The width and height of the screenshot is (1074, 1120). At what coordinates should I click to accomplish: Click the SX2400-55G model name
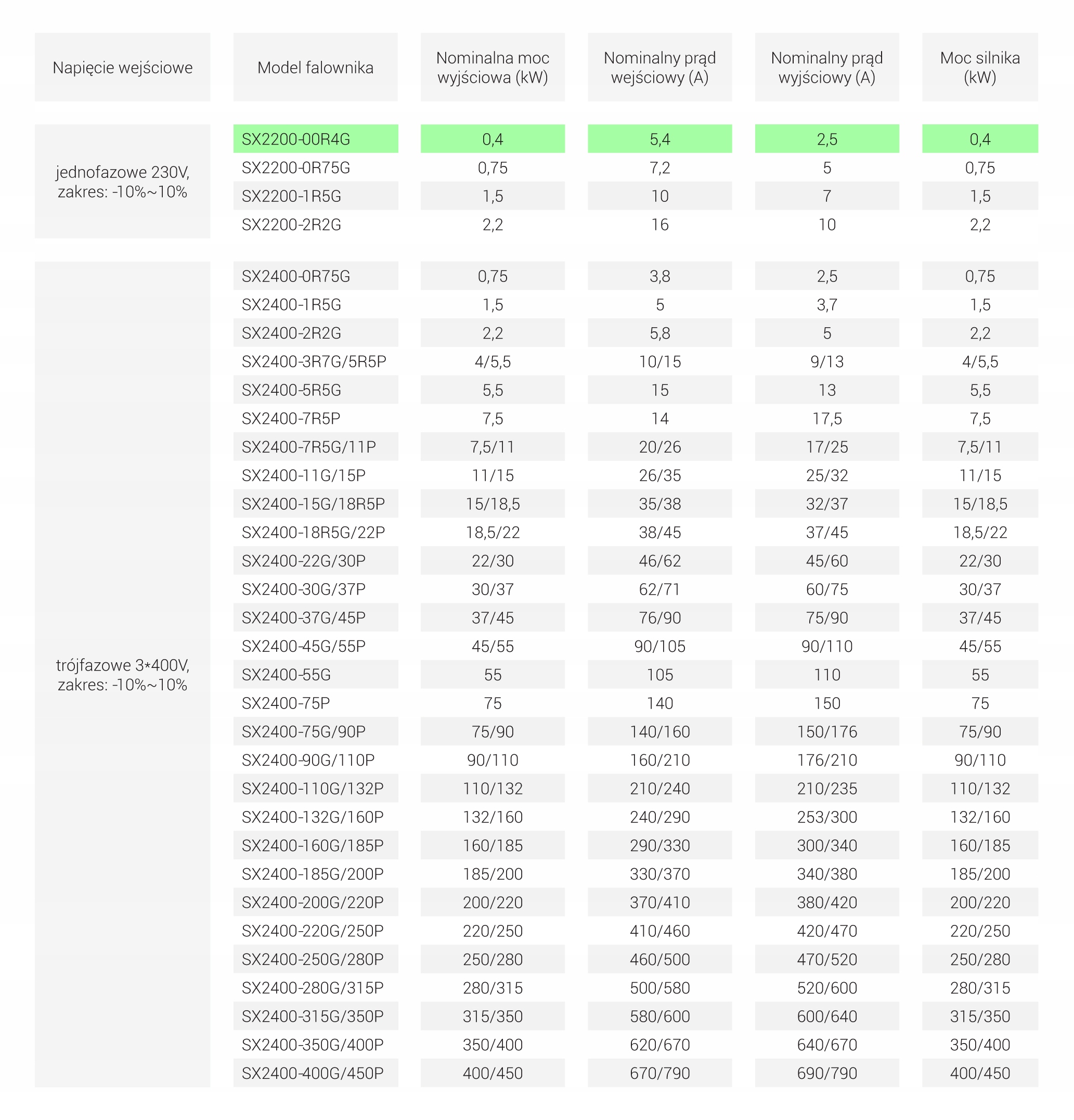286,674
